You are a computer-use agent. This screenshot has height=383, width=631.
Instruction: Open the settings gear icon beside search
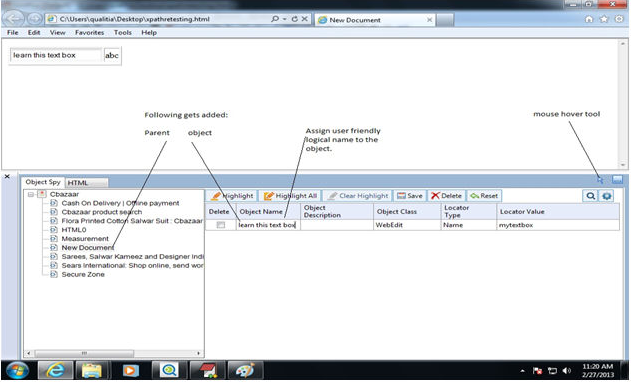(x=606, y=196)
